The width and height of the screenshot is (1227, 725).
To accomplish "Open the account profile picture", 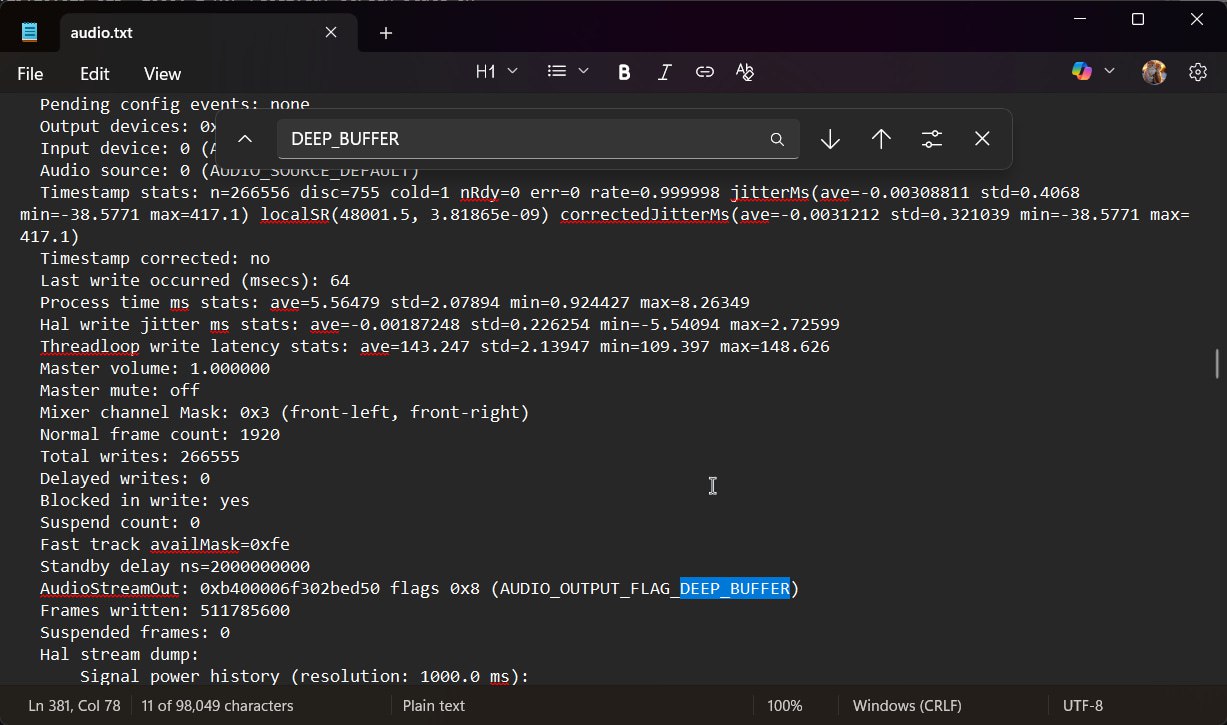I will click(1154, 72).
